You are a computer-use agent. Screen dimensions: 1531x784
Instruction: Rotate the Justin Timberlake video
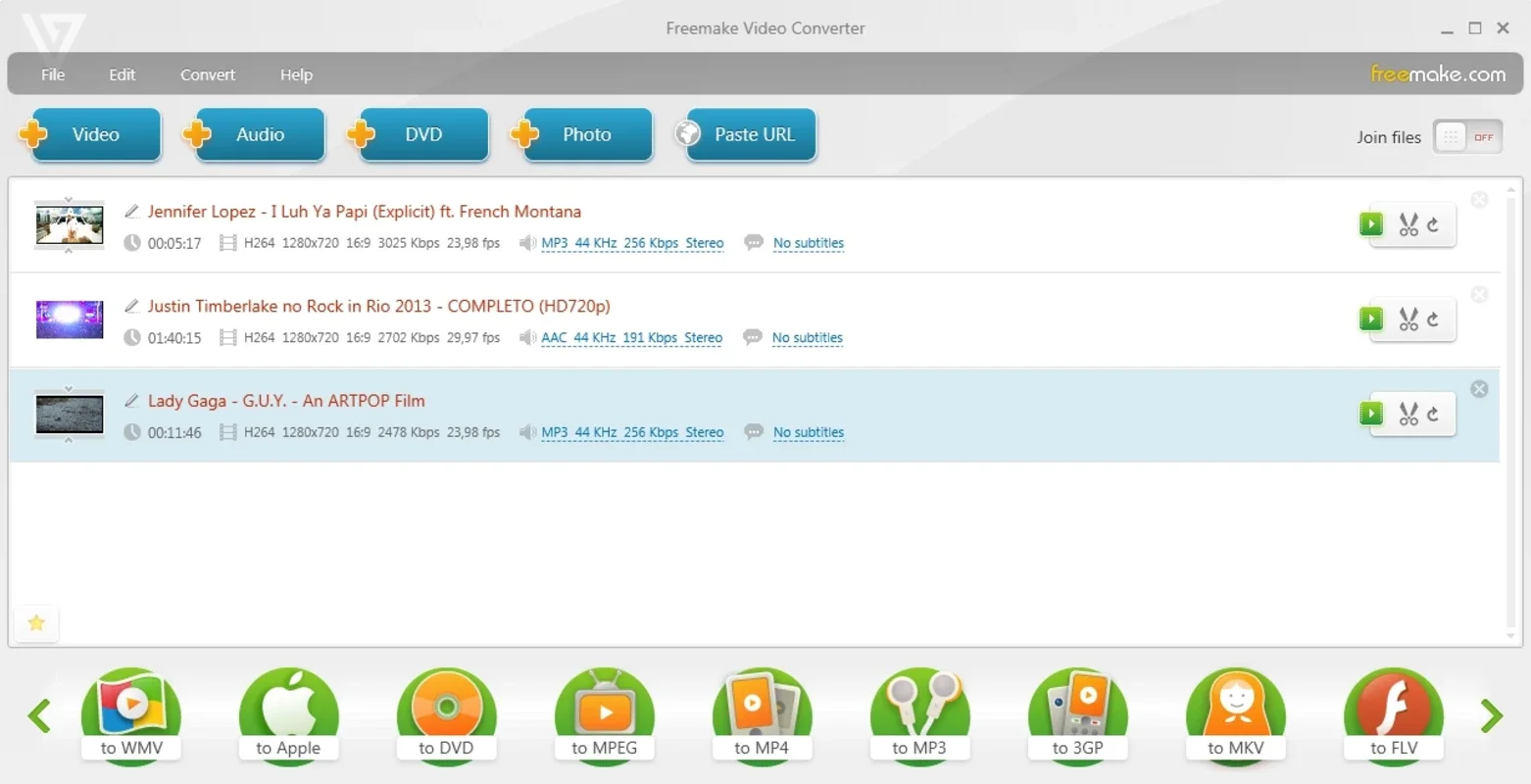click(x=1433, y=319)
